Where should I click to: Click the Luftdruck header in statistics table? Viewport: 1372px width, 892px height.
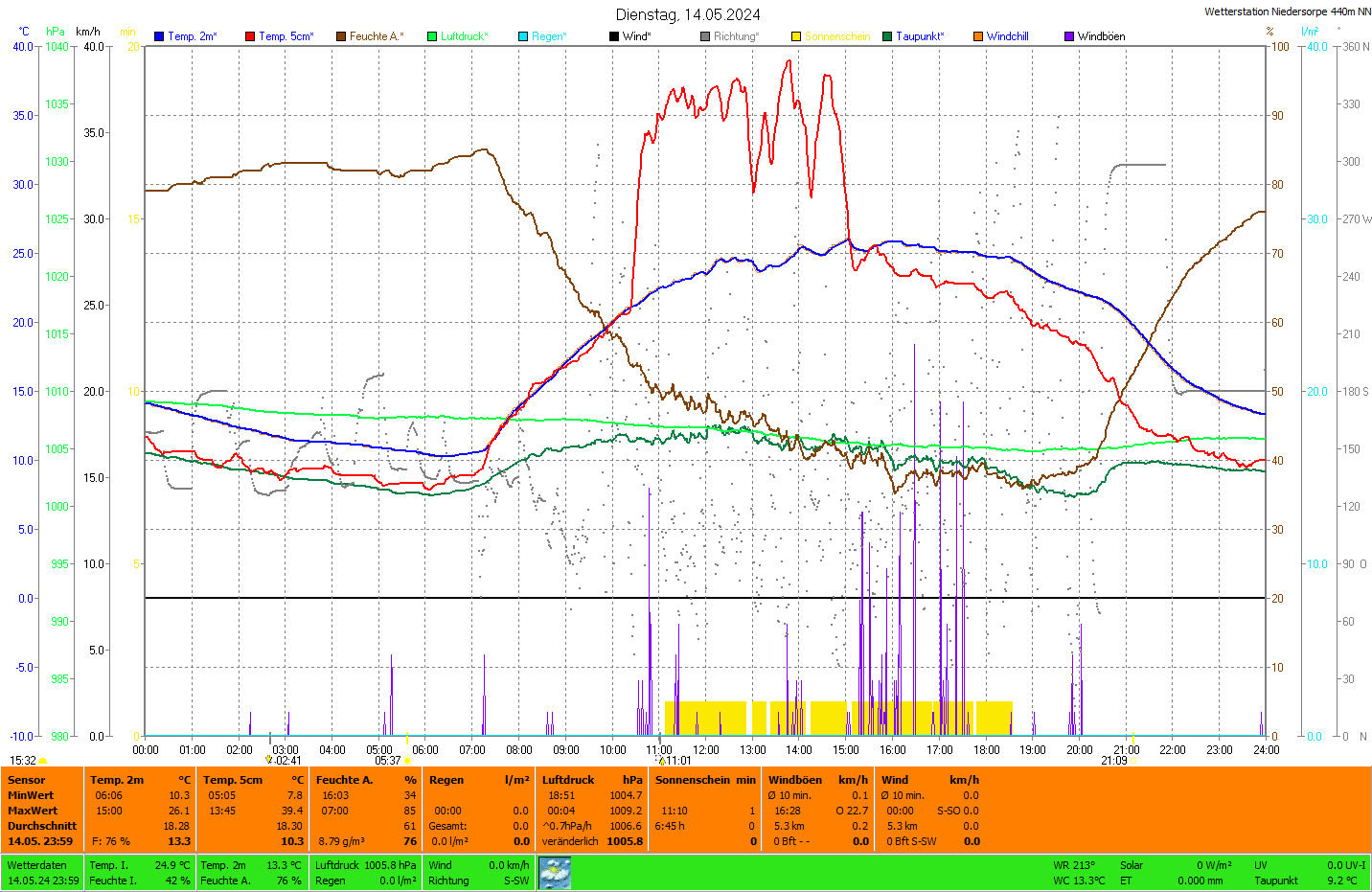pyautogui.click(x=568, y=780)
